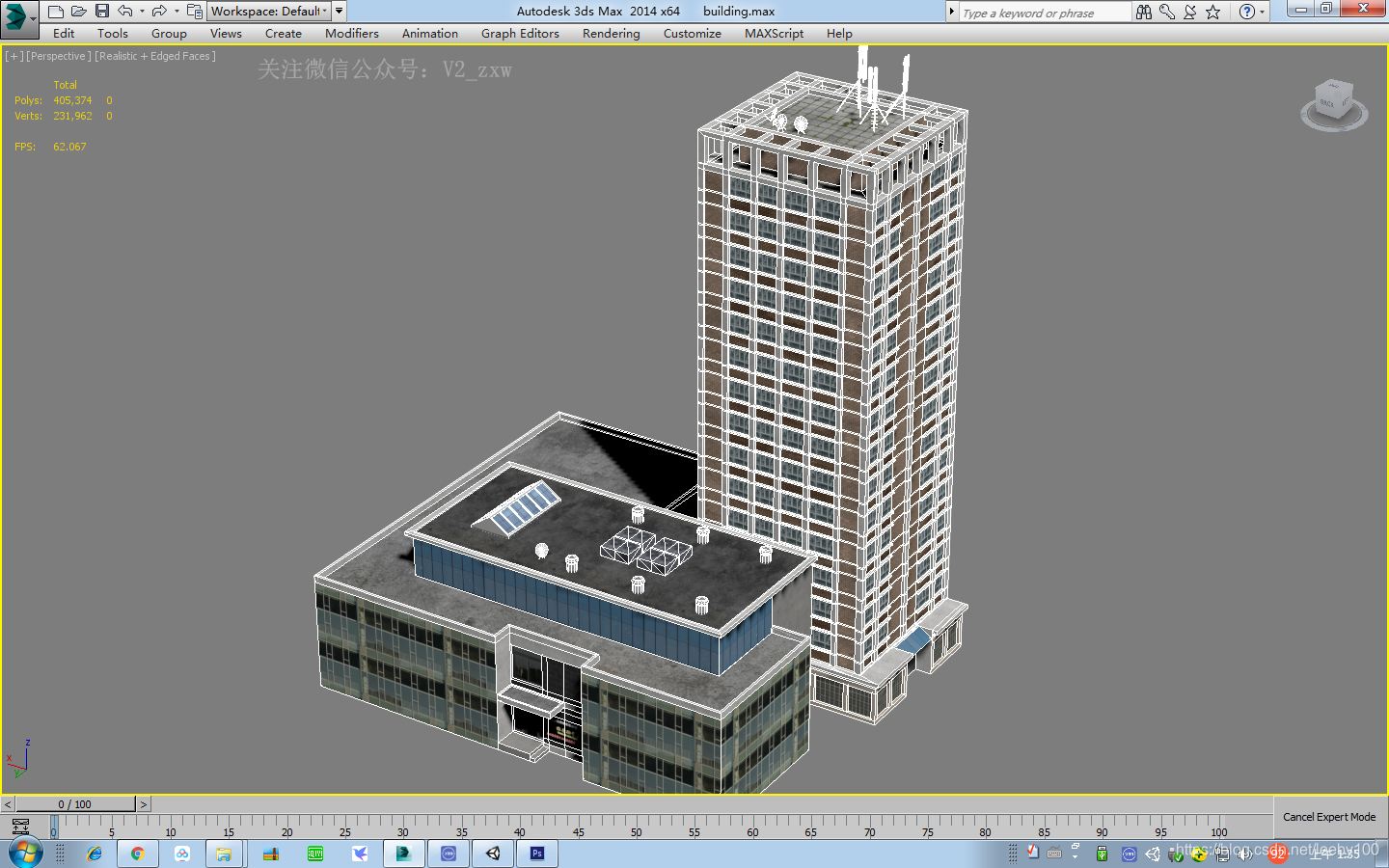
Task: Expand the Help dropdown arrow
Action: tap(1262, 13)
